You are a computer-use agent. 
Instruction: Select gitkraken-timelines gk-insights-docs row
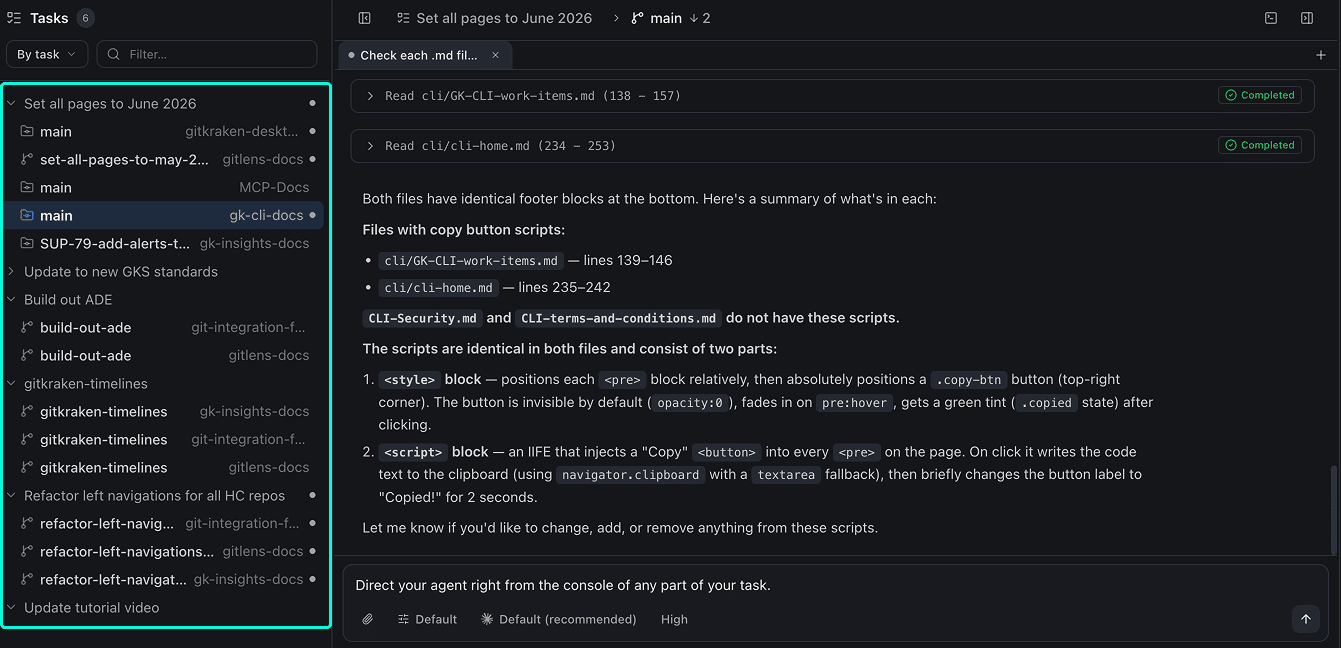pos(163,411)
